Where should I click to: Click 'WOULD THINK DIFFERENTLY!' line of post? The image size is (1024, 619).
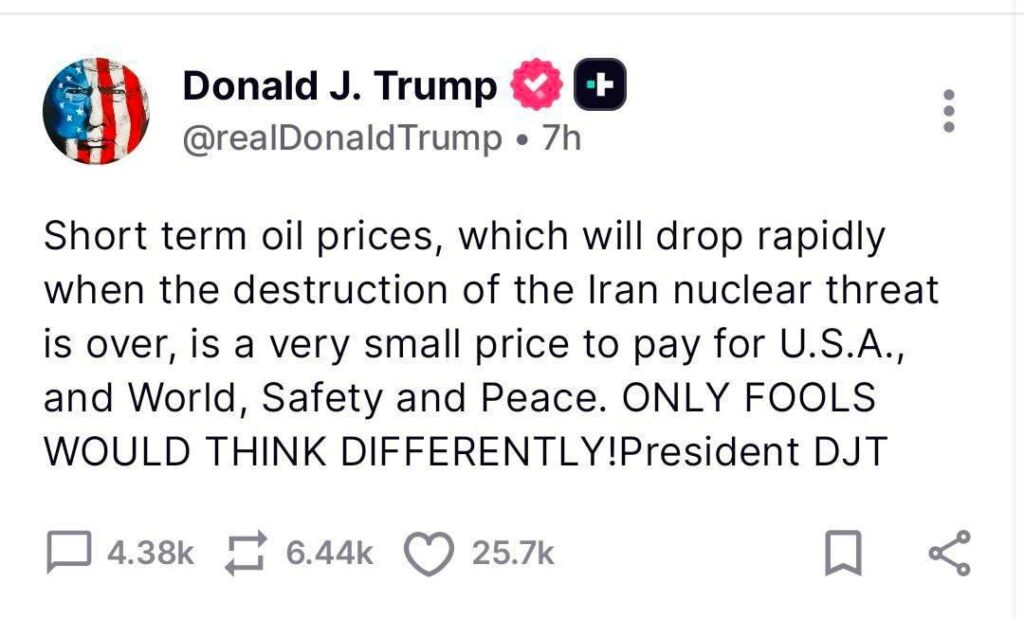pos(332,451)
